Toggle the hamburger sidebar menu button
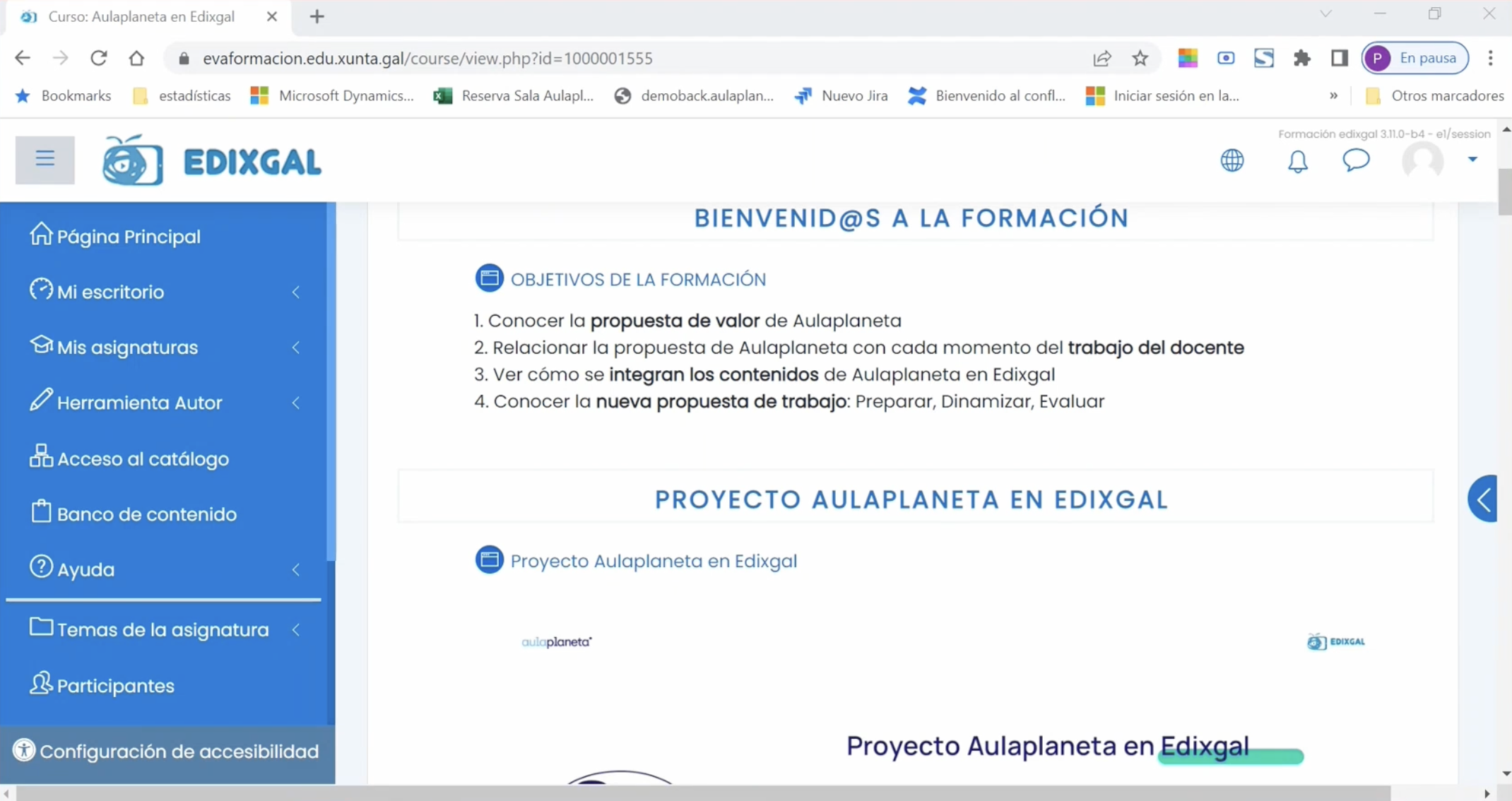This screenshot has width=1512, height=801. click(x=45, y=160)
